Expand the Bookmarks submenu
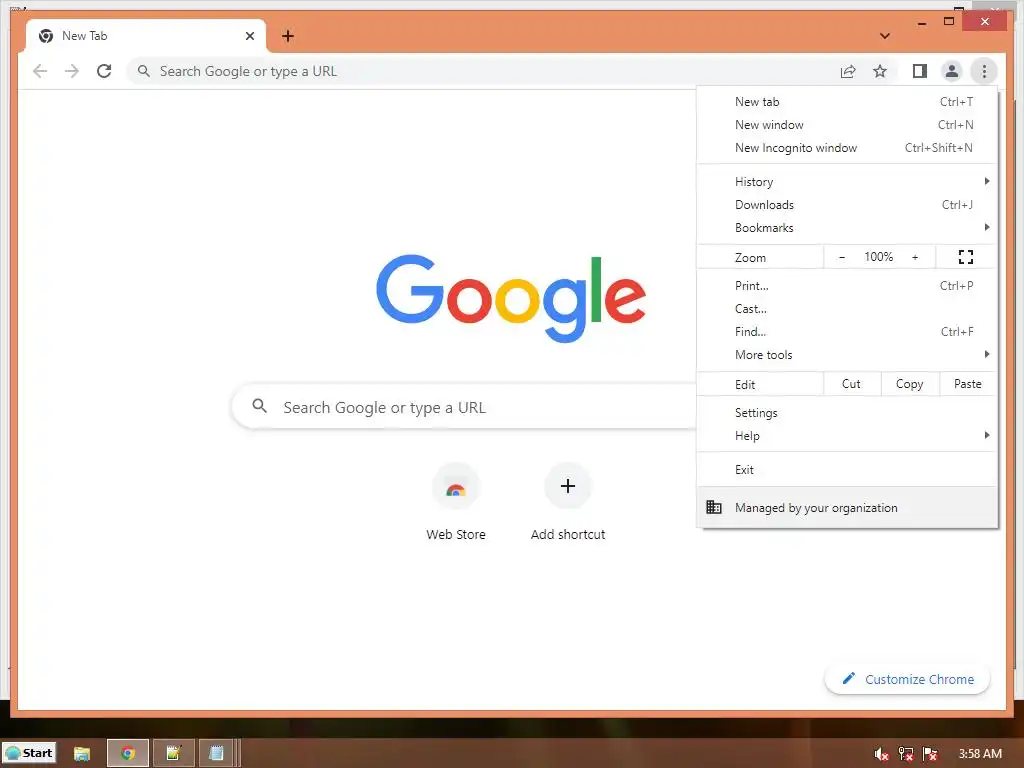This screenshot has width=1024, height=768. click(847, 227)
